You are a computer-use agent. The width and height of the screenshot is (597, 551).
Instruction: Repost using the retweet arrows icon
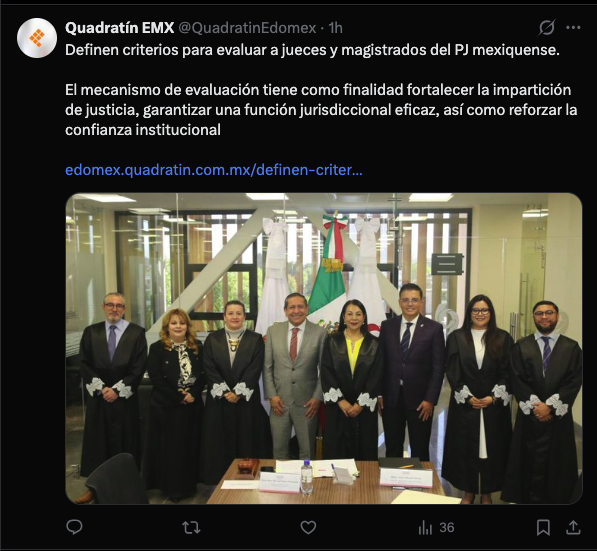tap(191, 527)
